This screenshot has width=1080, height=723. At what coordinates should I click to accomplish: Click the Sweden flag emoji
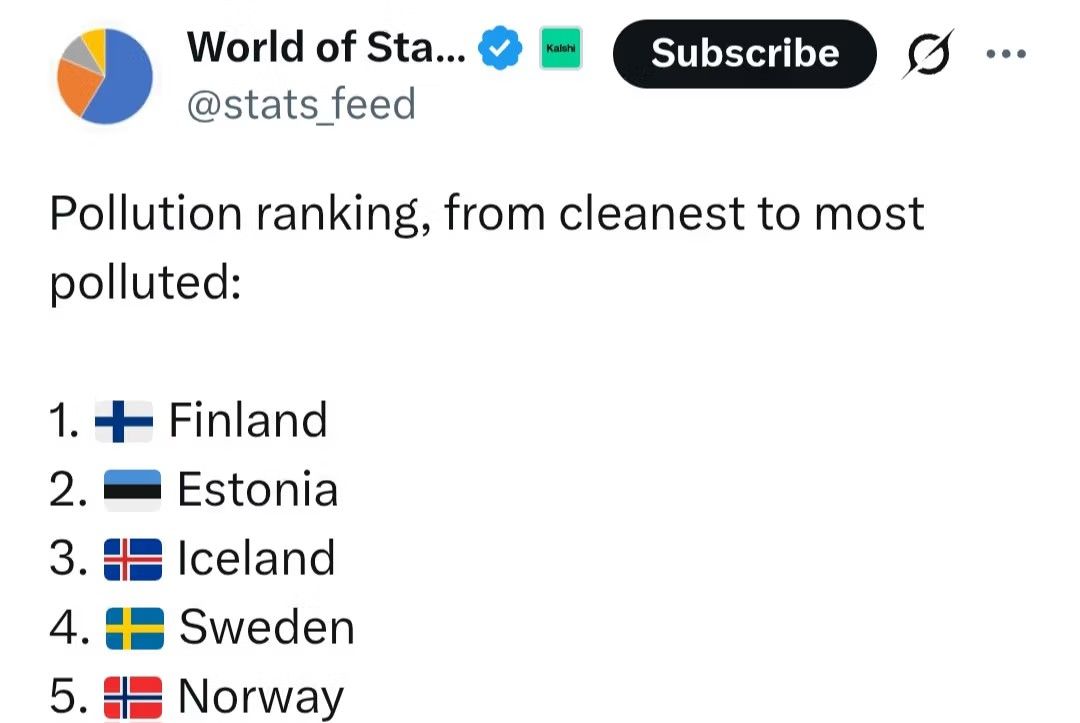134,628
